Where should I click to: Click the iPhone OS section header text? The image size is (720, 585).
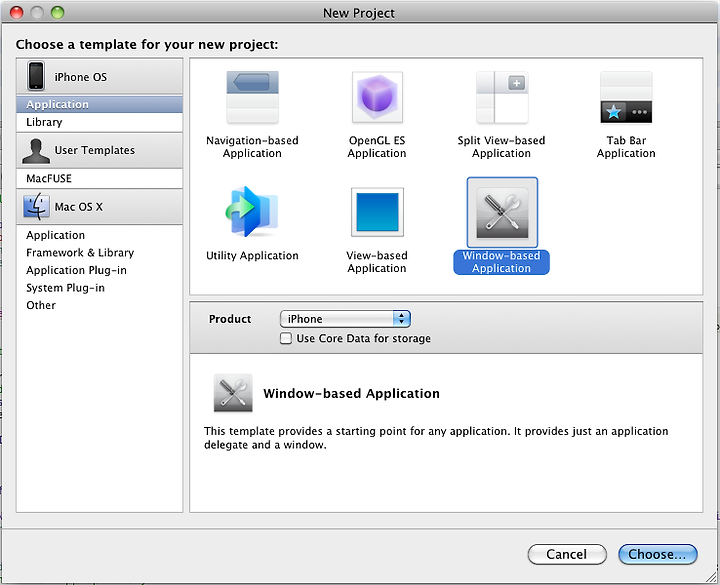81,77
